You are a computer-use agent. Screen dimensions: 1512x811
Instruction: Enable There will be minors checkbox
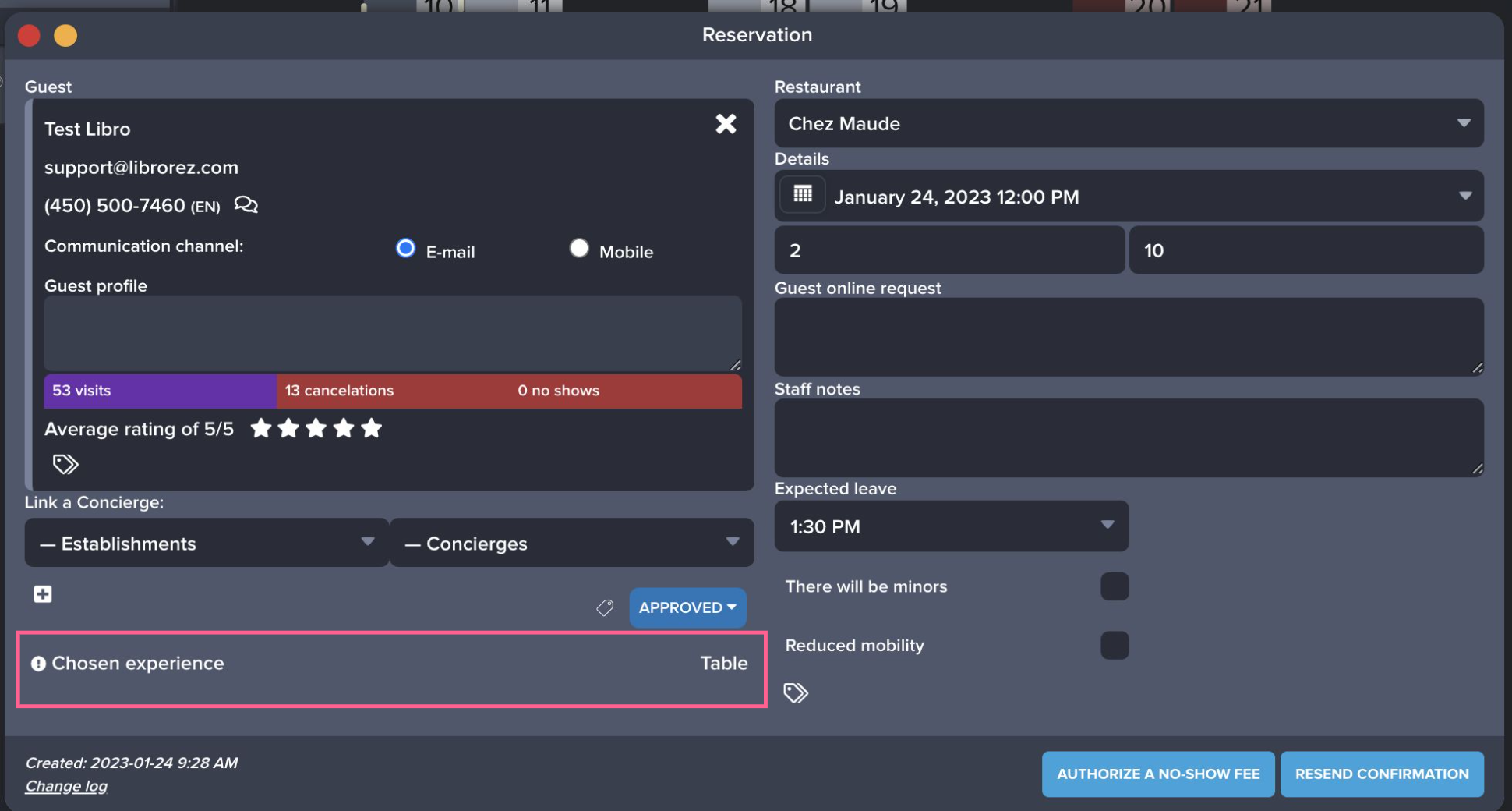coord(1115,586)
